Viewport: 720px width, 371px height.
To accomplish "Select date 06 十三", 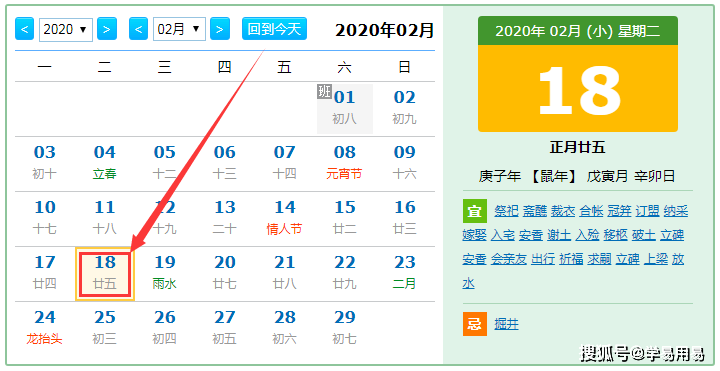I will 225,163.
